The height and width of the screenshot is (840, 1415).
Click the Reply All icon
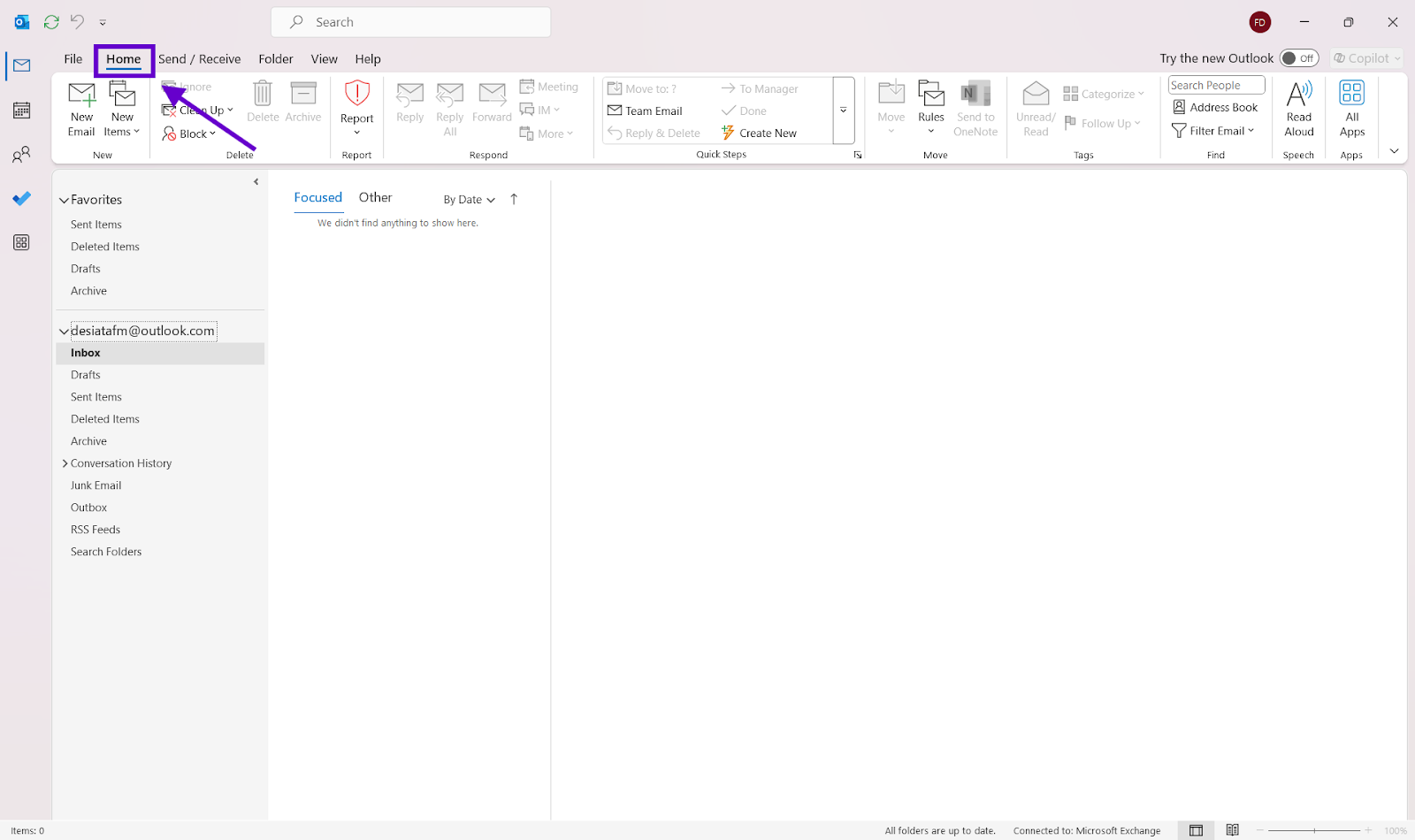point(449,108)
